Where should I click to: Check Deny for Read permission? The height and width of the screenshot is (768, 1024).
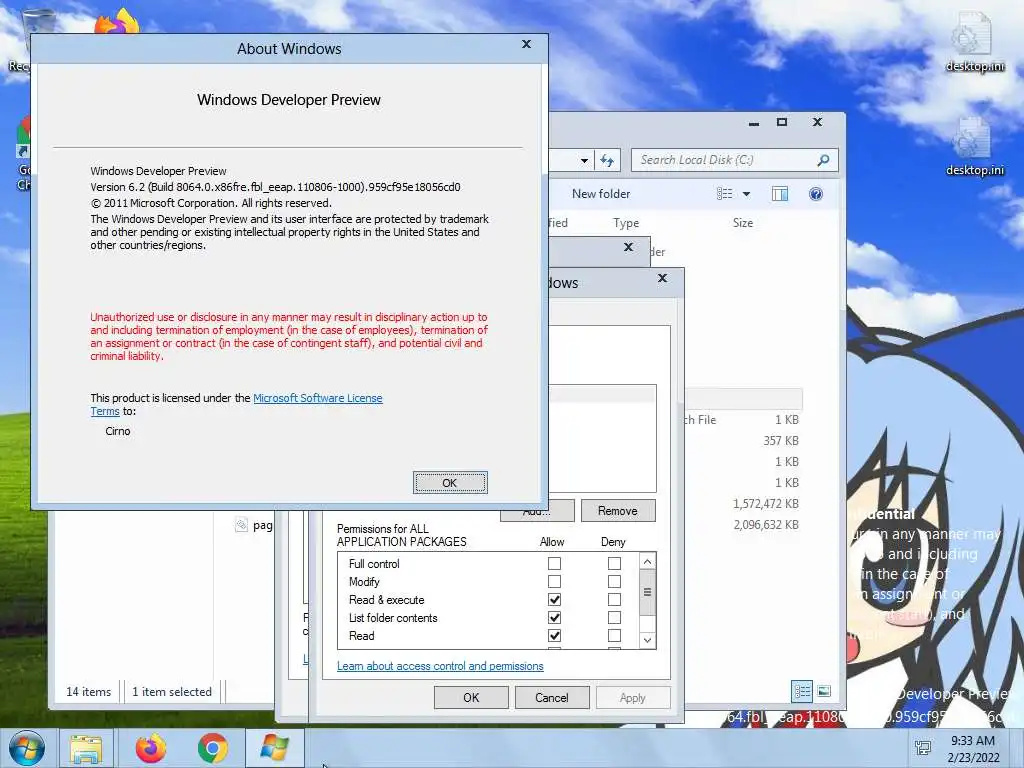point(614,635)
